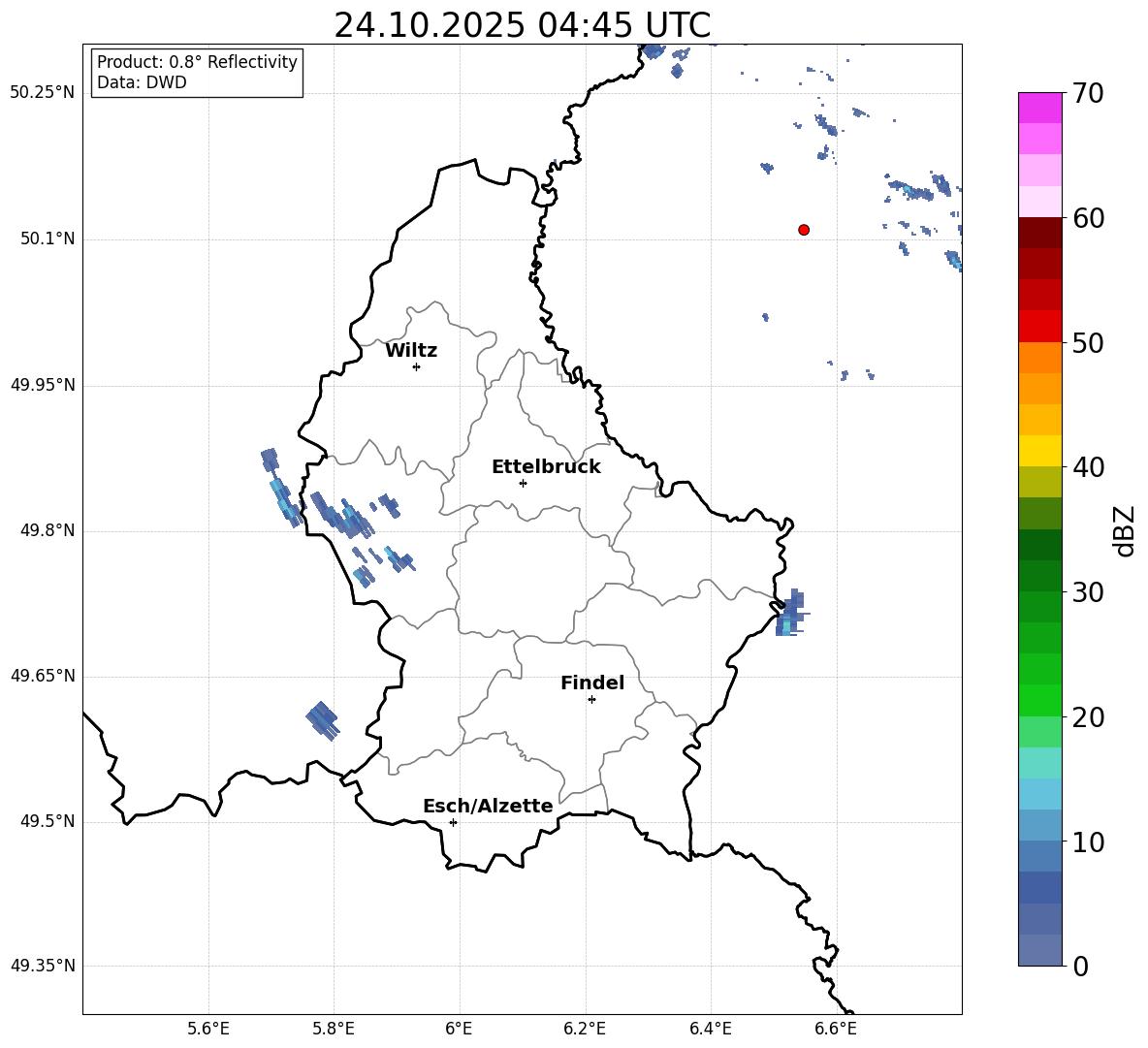Click the colorbar value 0
Image resolution: width=1148 pixels, height=1048 pixels.
click(x=1081, y=967)
